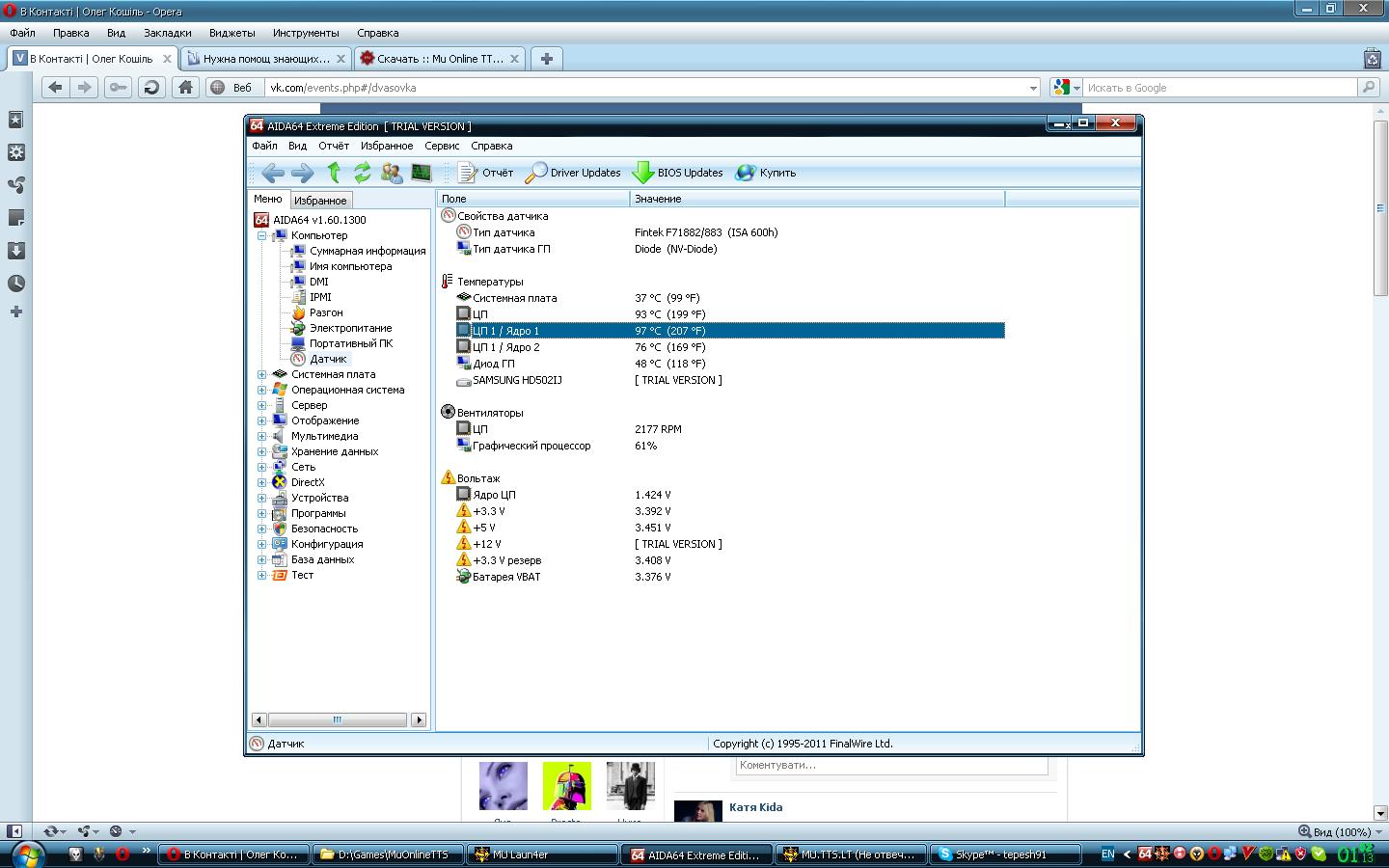Click the AIDA64 green up-level arrow
Viewport: 1389px width, 868px height.
point(334,173)
